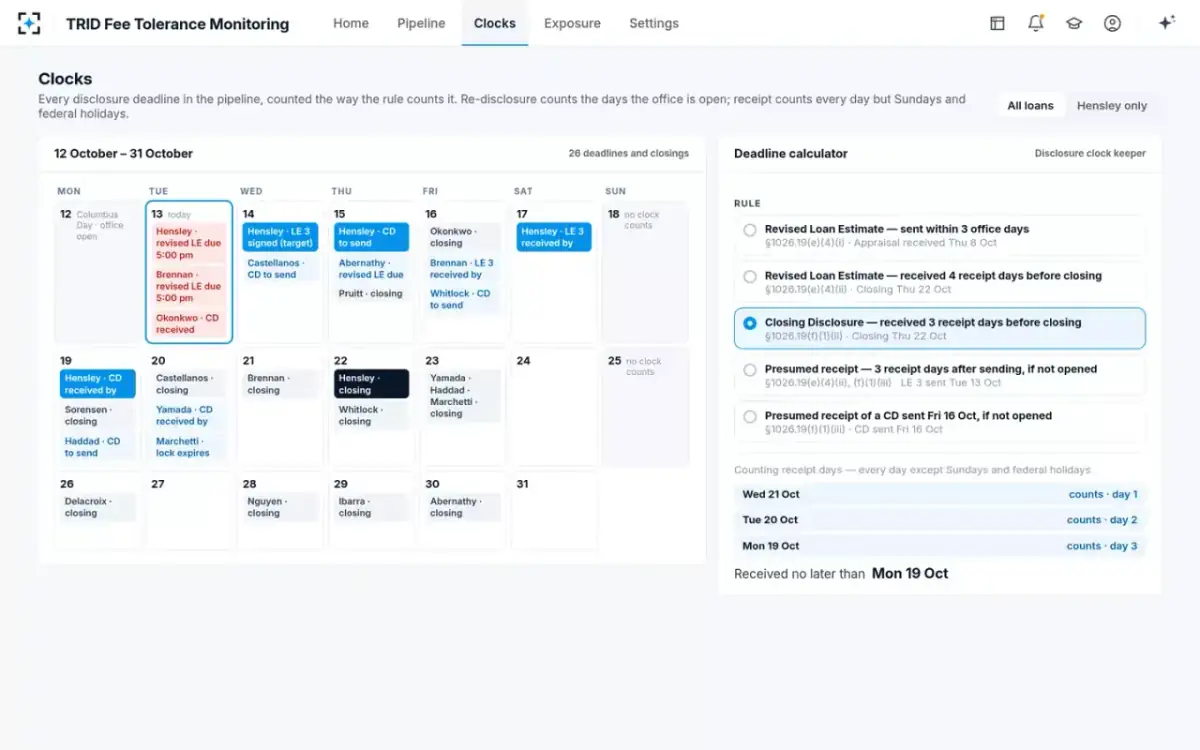Viewport: 1200px width, 750px height.
Task: Open Whitlock closing event
Action: (x=371, y=415)
